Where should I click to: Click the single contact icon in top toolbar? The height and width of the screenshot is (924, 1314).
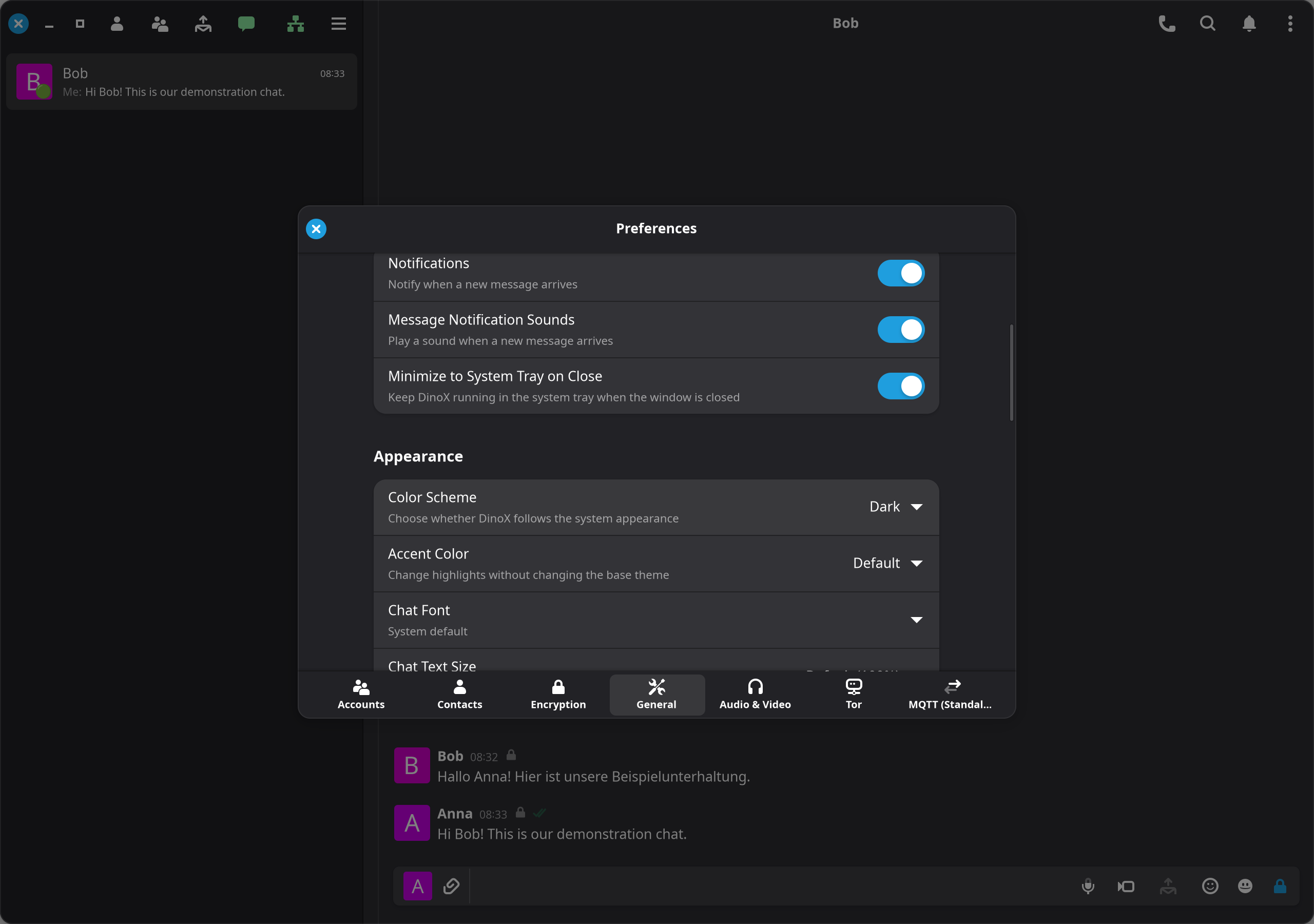point(117,24)
